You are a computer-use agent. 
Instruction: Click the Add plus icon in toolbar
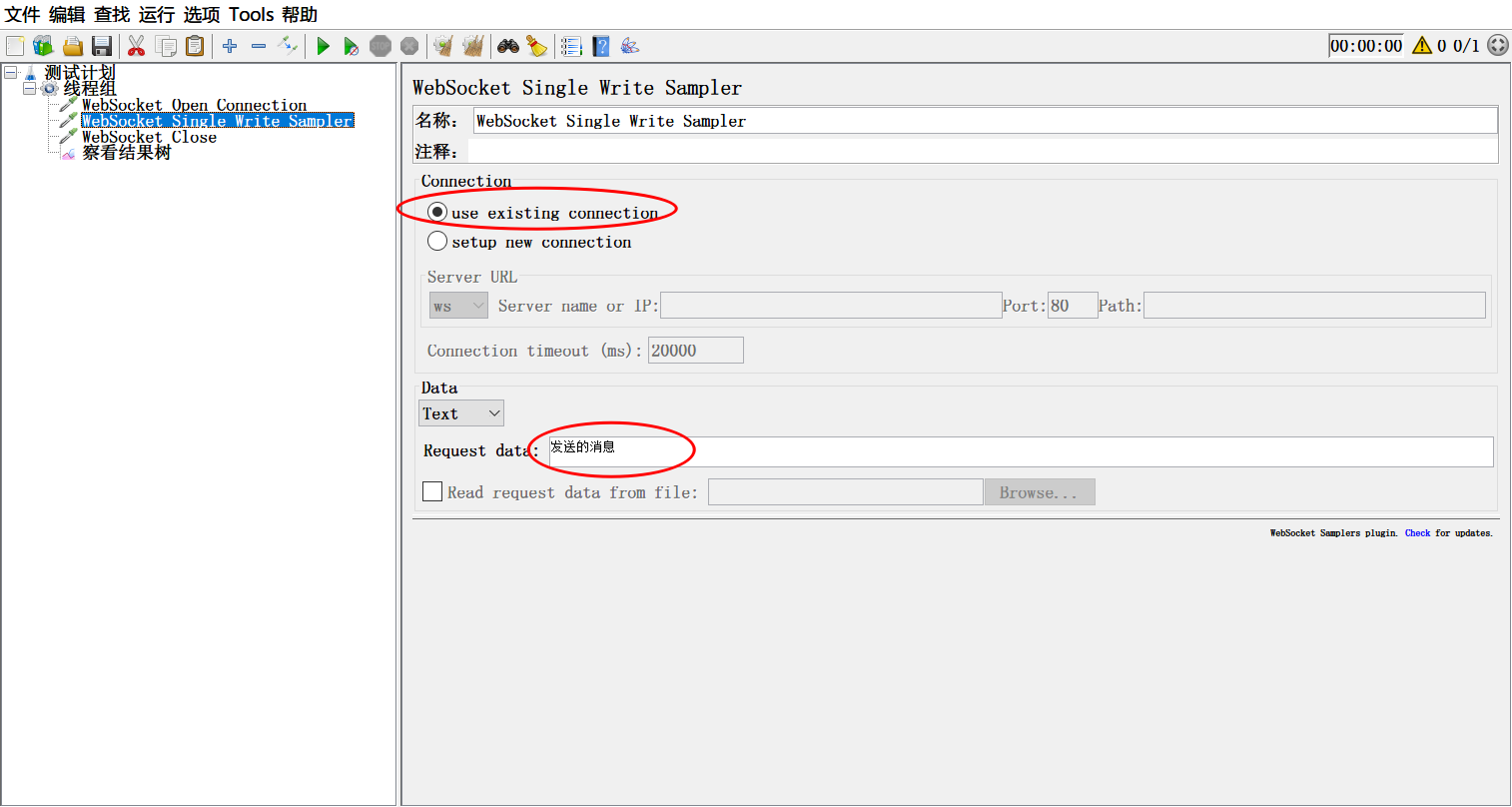tap(230, 46)
